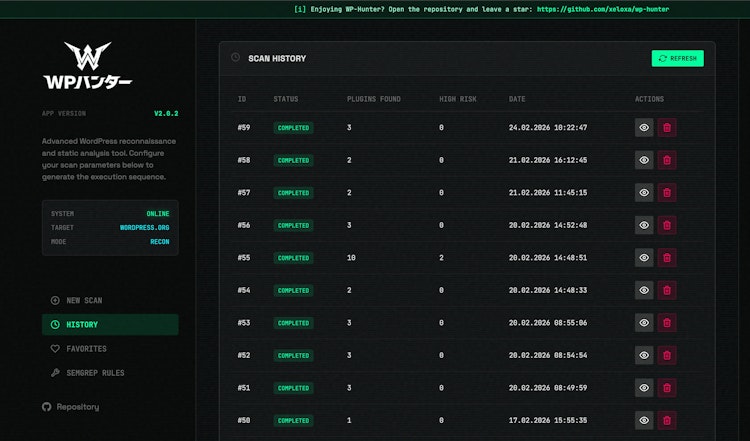Viewport: 750px width, 441px height.
Task: Trash scan #53
Action: click(x=667, y=323)
